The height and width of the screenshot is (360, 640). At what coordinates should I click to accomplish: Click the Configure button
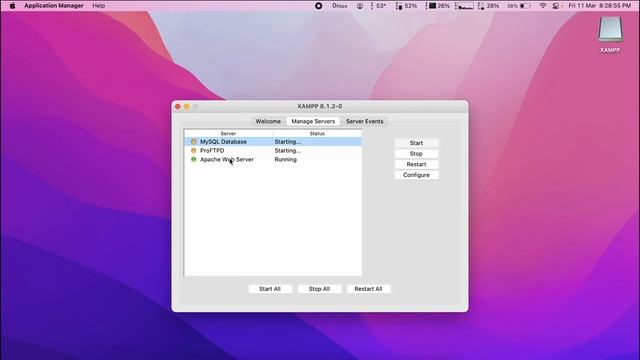point(416,175)
